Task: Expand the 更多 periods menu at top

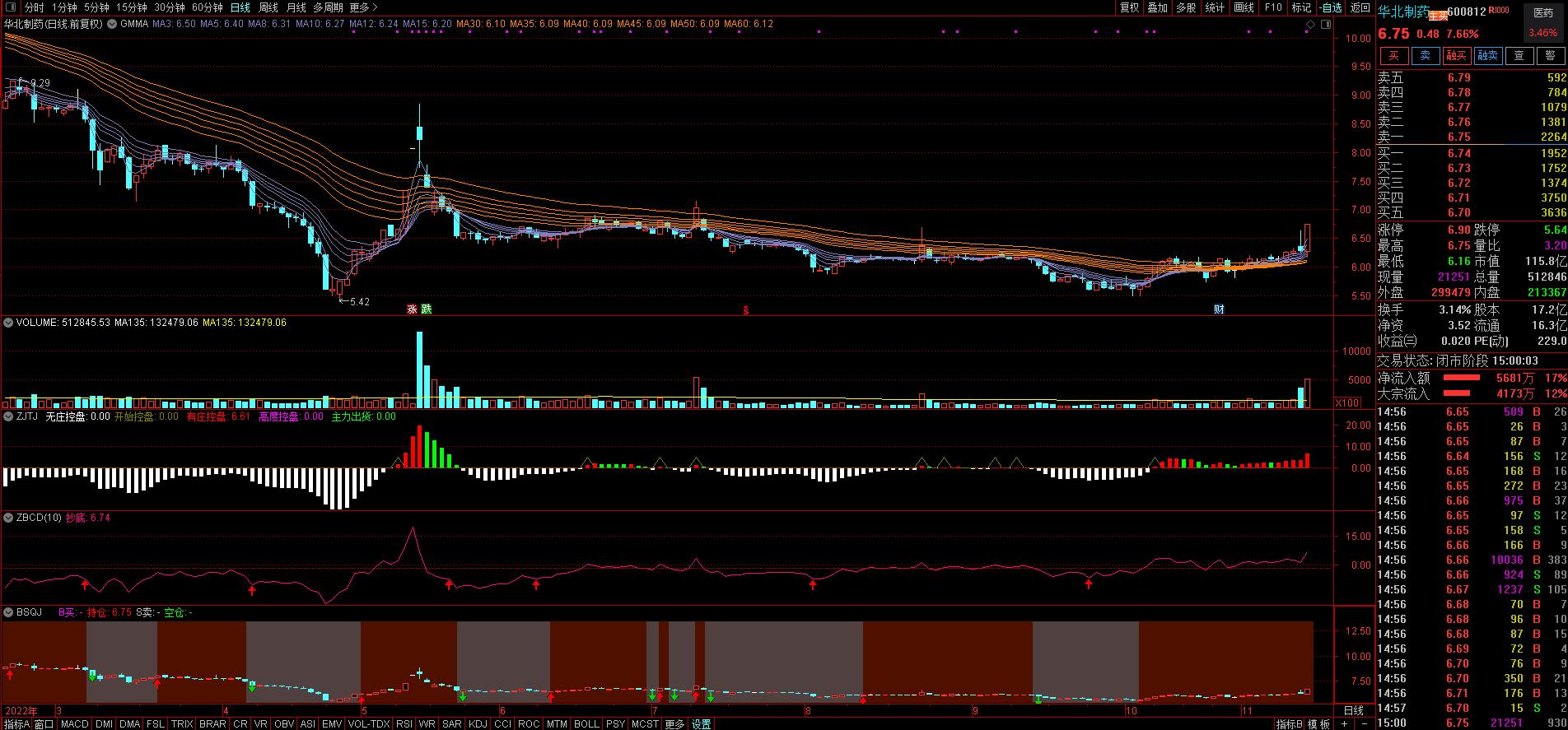Action: (362, 7)
